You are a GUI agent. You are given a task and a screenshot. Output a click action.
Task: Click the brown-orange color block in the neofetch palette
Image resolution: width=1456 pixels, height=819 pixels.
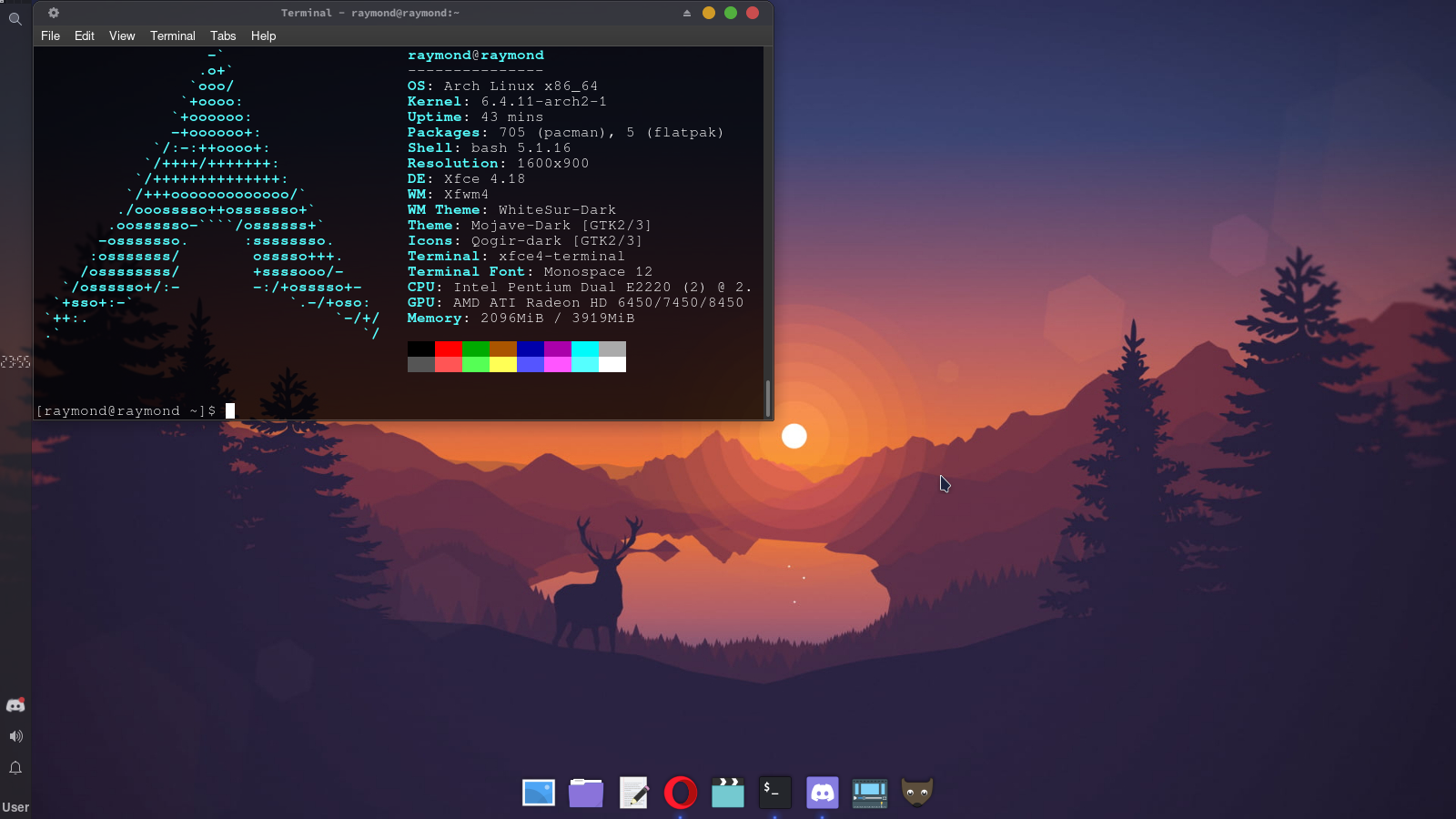click(x=503, y=349)
